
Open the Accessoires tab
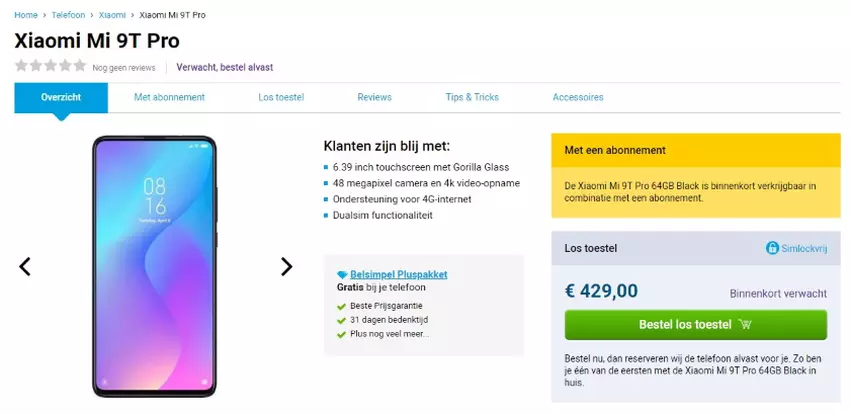click(x=578, y=97)
